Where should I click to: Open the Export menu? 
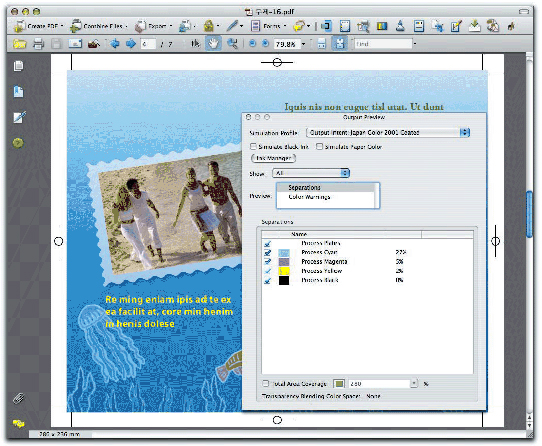[153, 26]
